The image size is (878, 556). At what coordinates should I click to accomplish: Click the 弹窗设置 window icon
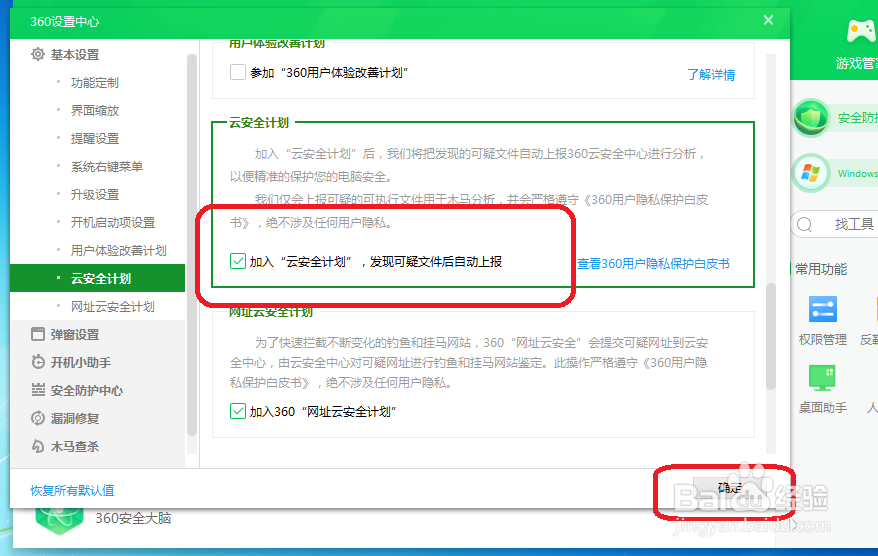[x=38, y=334]
